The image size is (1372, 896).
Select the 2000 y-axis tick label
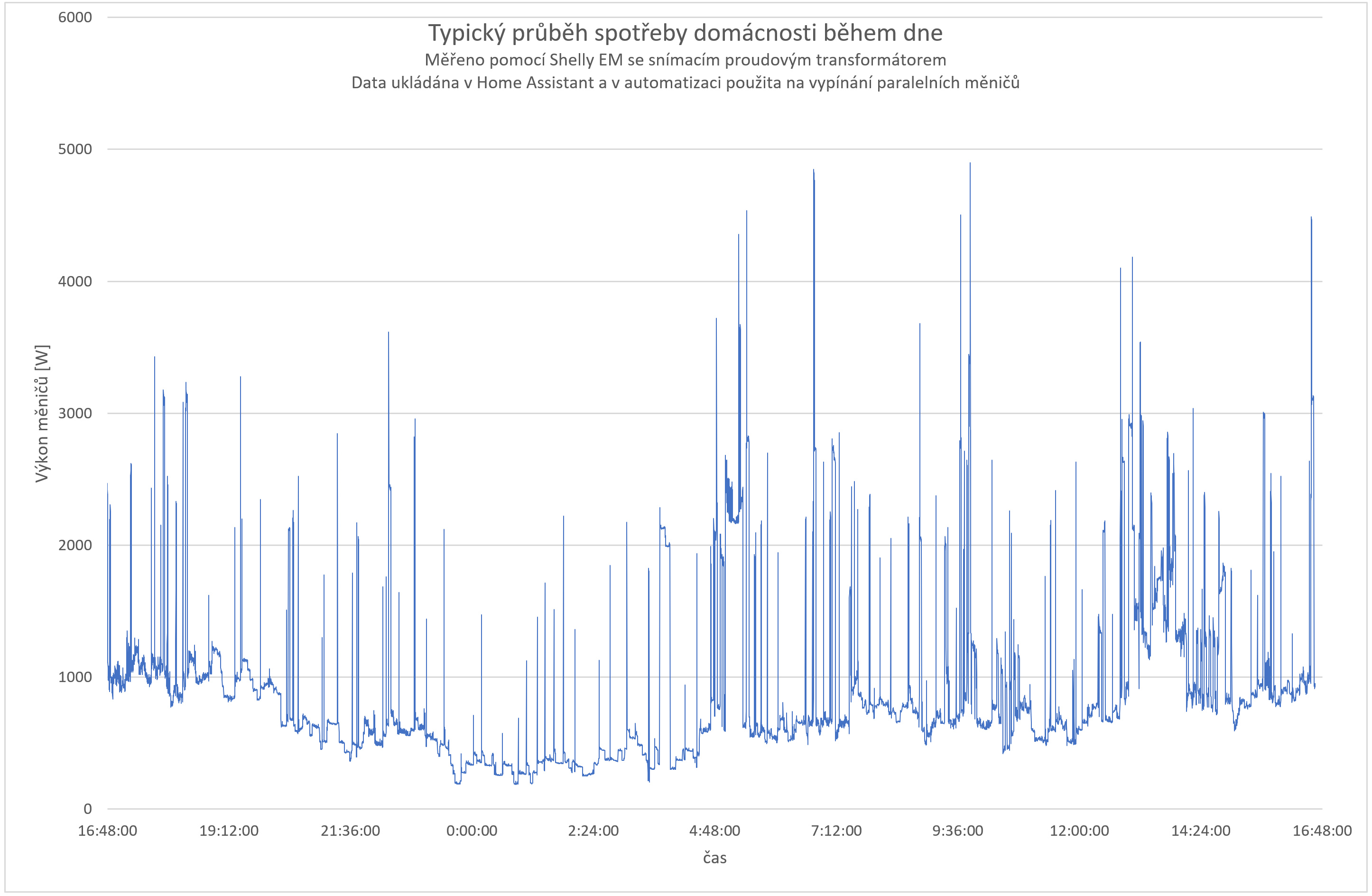[75, 545]
